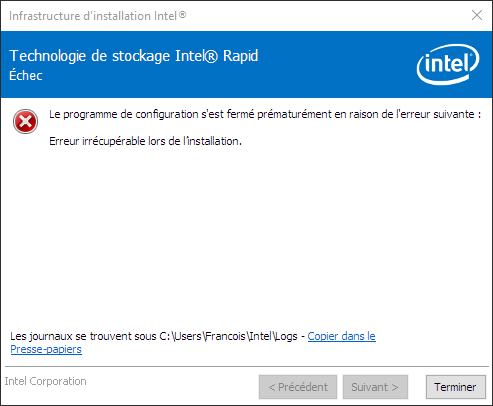Click the 'Erreur irrécupérable lors de l'installation' message
This screenshot has height=406, width=493.
pos(145,141)
